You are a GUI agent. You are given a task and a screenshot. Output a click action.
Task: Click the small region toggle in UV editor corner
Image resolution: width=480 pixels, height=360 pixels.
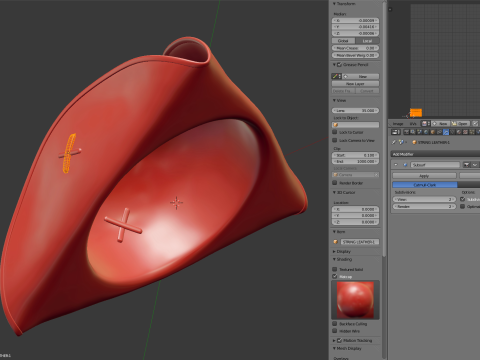click(390, 9)
